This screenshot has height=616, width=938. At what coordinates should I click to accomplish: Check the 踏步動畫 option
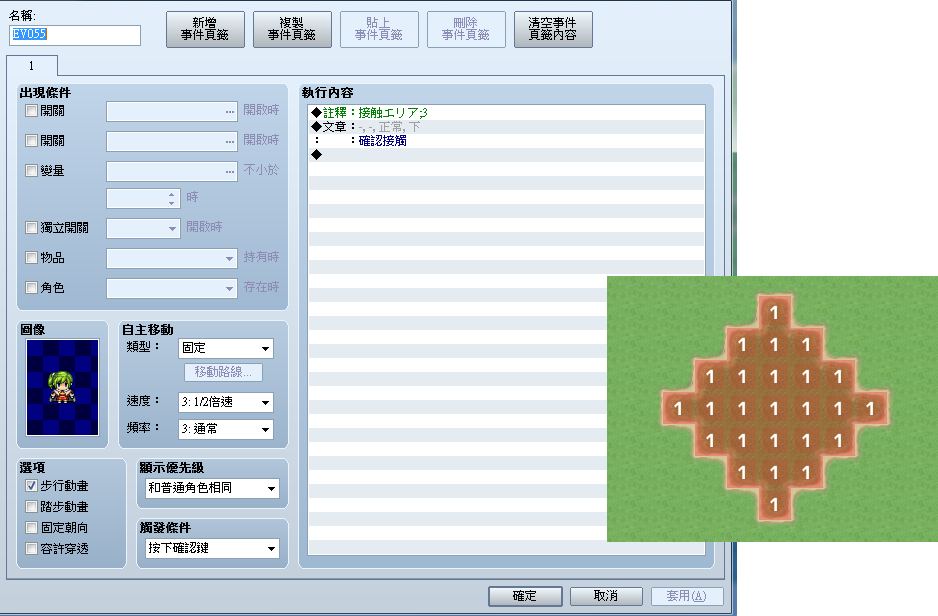32,507
